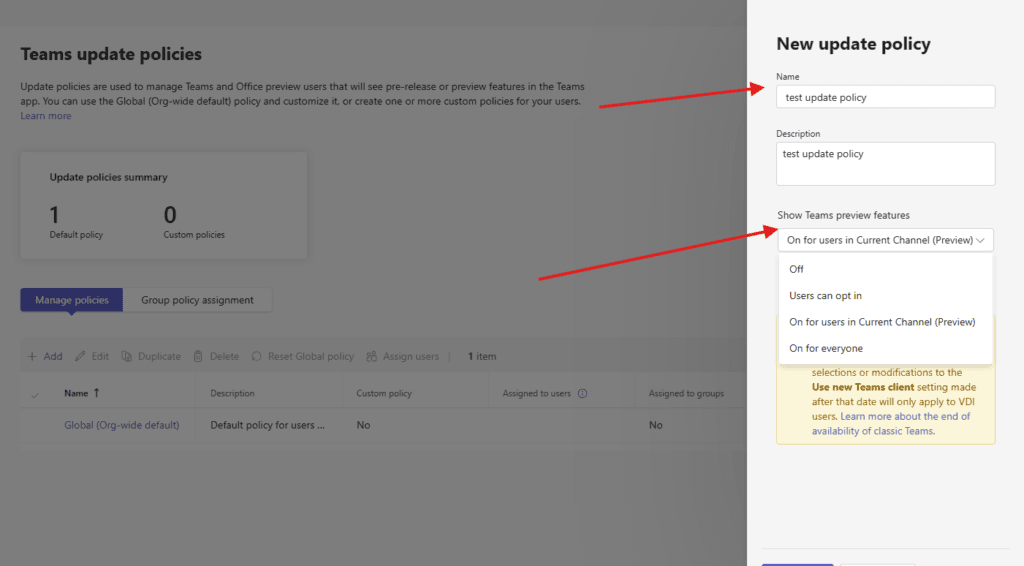Click the Delete trash icon

199,357
